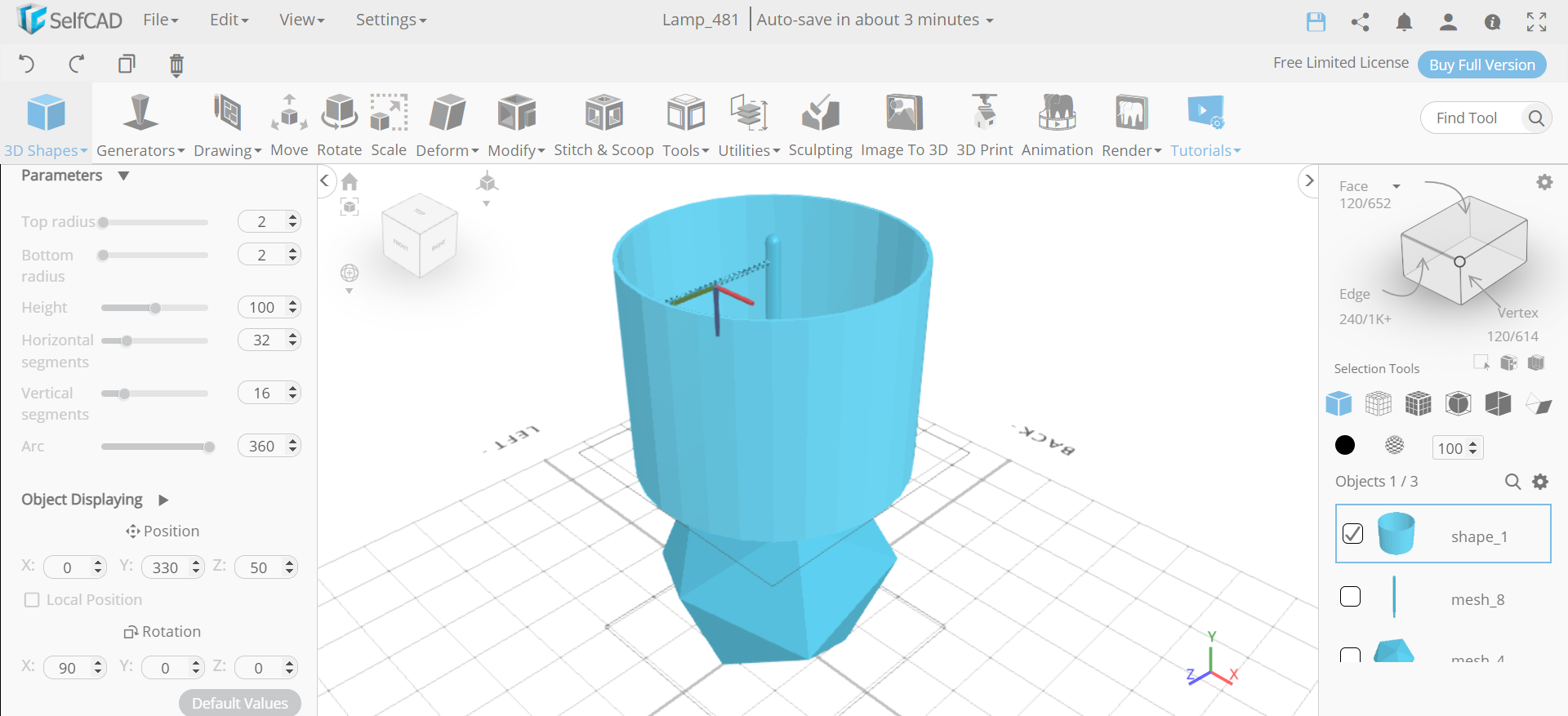Open the 3D Shapes dropdown

46,125
